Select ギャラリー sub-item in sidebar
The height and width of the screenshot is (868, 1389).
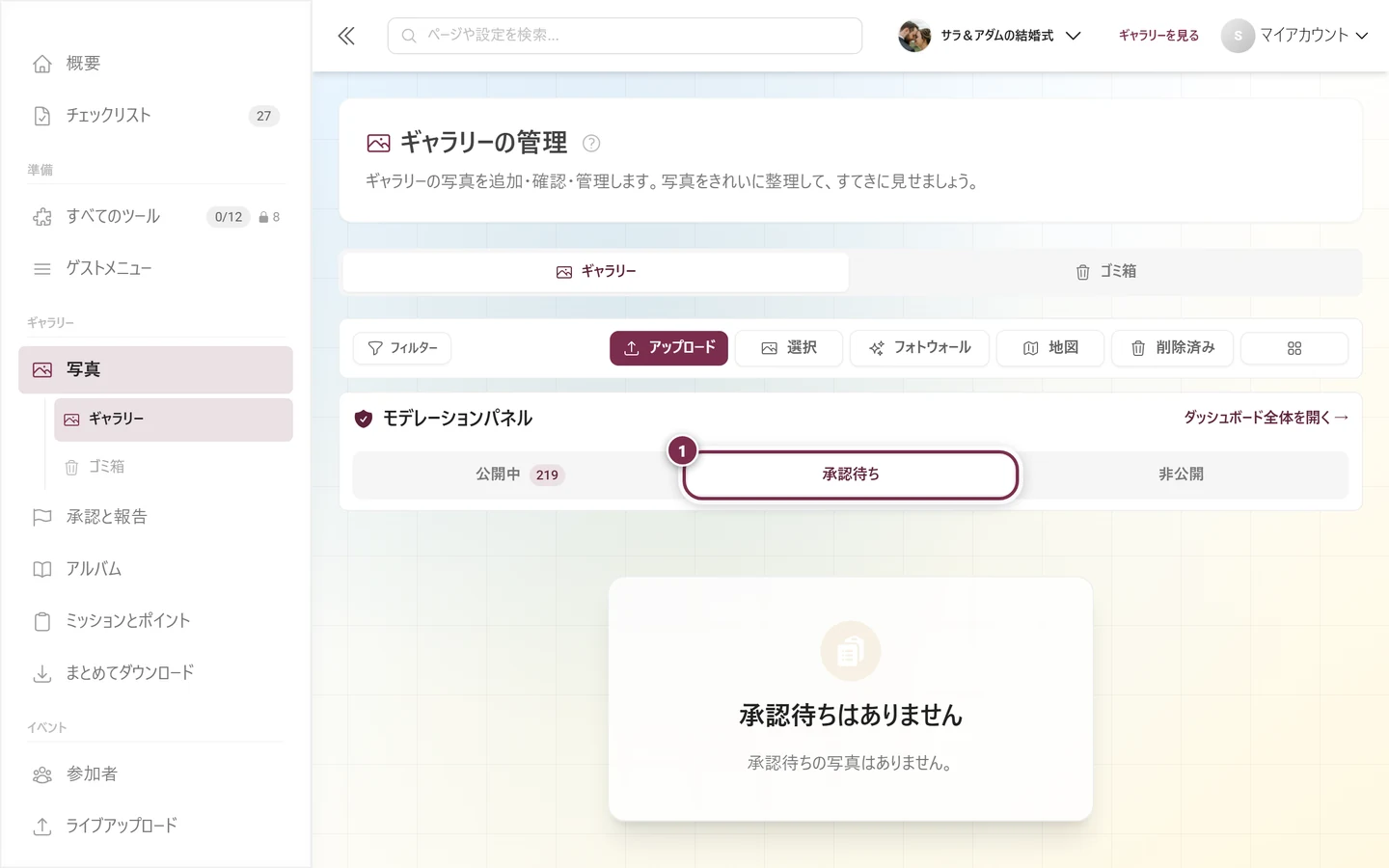[x=173, y=420]
